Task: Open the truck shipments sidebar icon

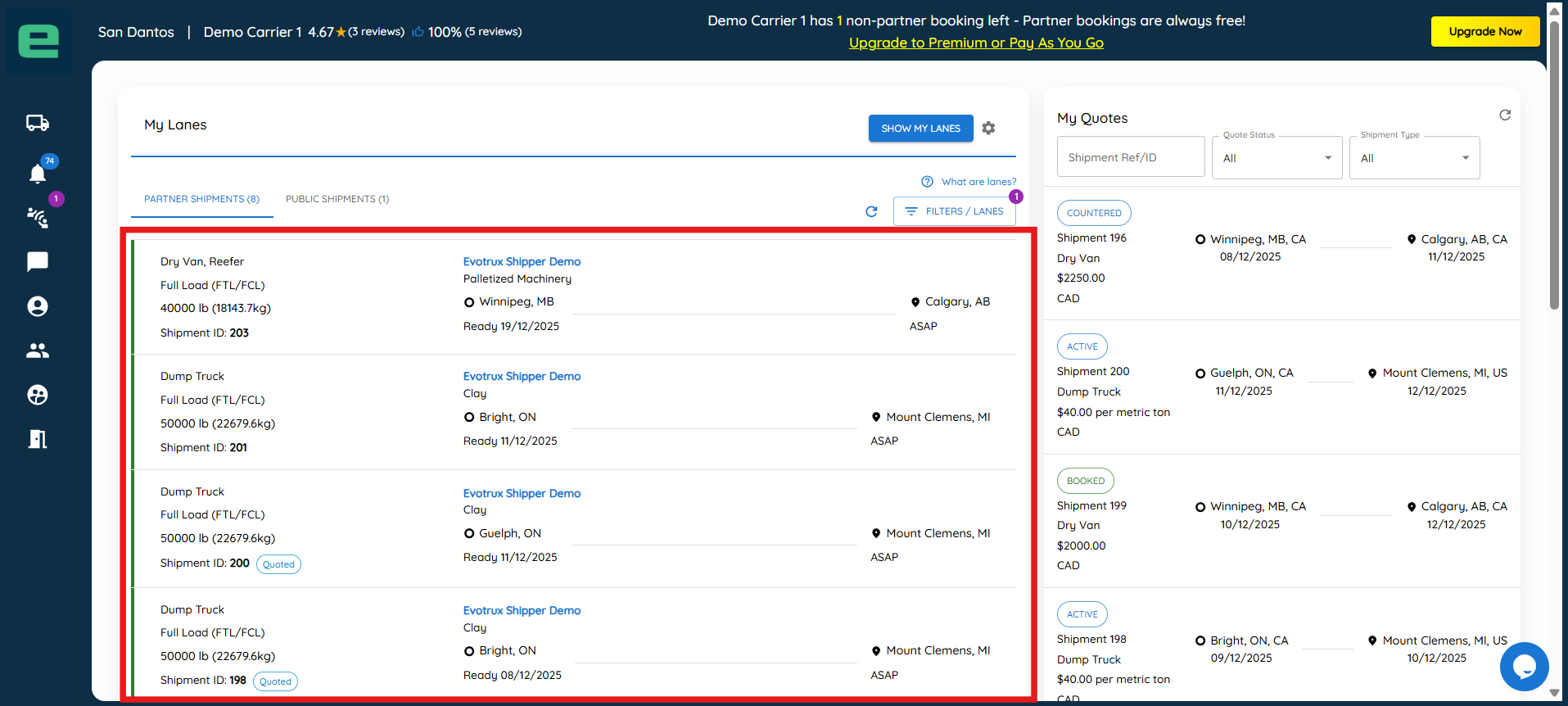Action: 38,123
